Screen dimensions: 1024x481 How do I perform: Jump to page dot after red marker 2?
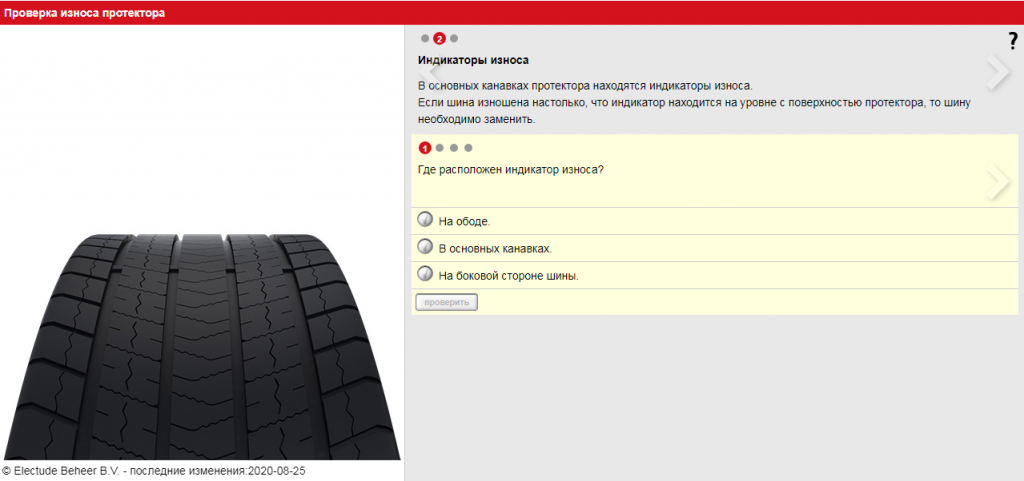[454, 39]
